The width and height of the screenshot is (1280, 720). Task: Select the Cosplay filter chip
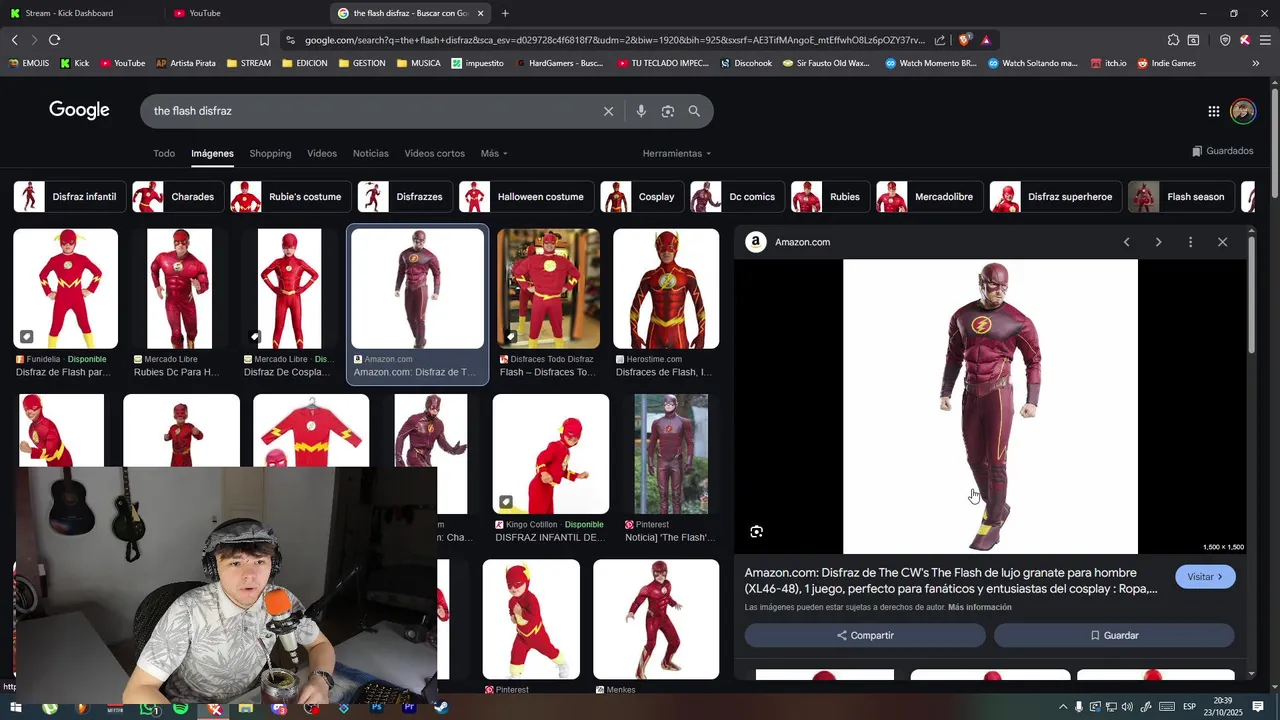tap(642, 197)
